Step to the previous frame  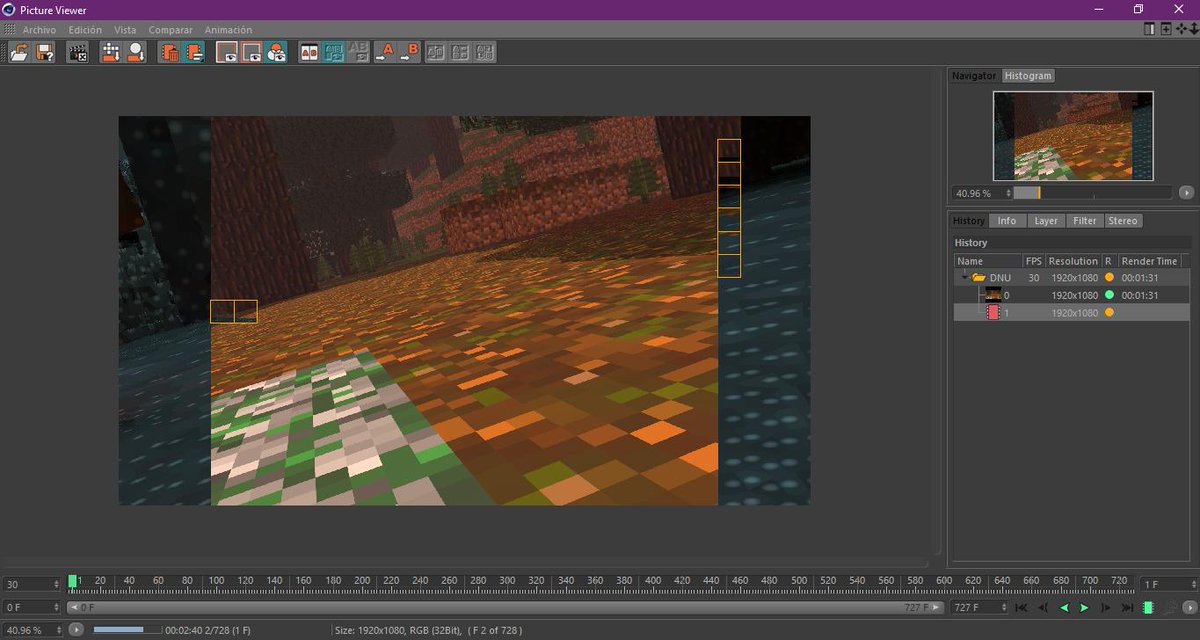pyautogui.click(x=1043, y=607)
